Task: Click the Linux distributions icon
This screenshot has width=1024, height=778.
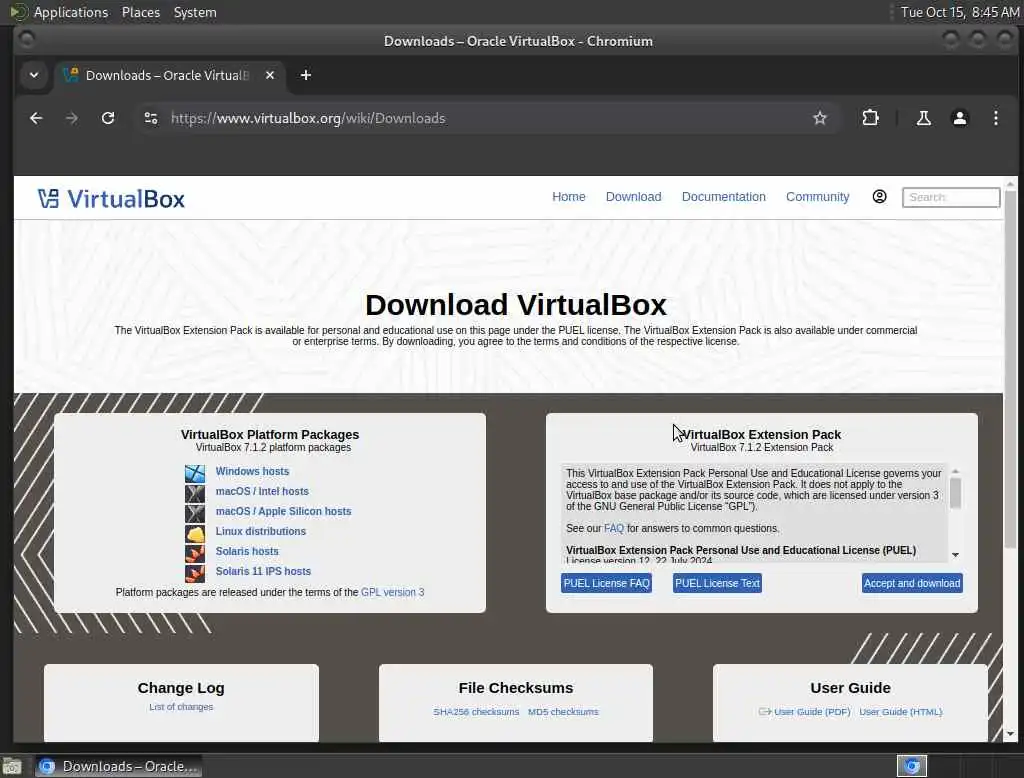Action: [x=195, y=534]
